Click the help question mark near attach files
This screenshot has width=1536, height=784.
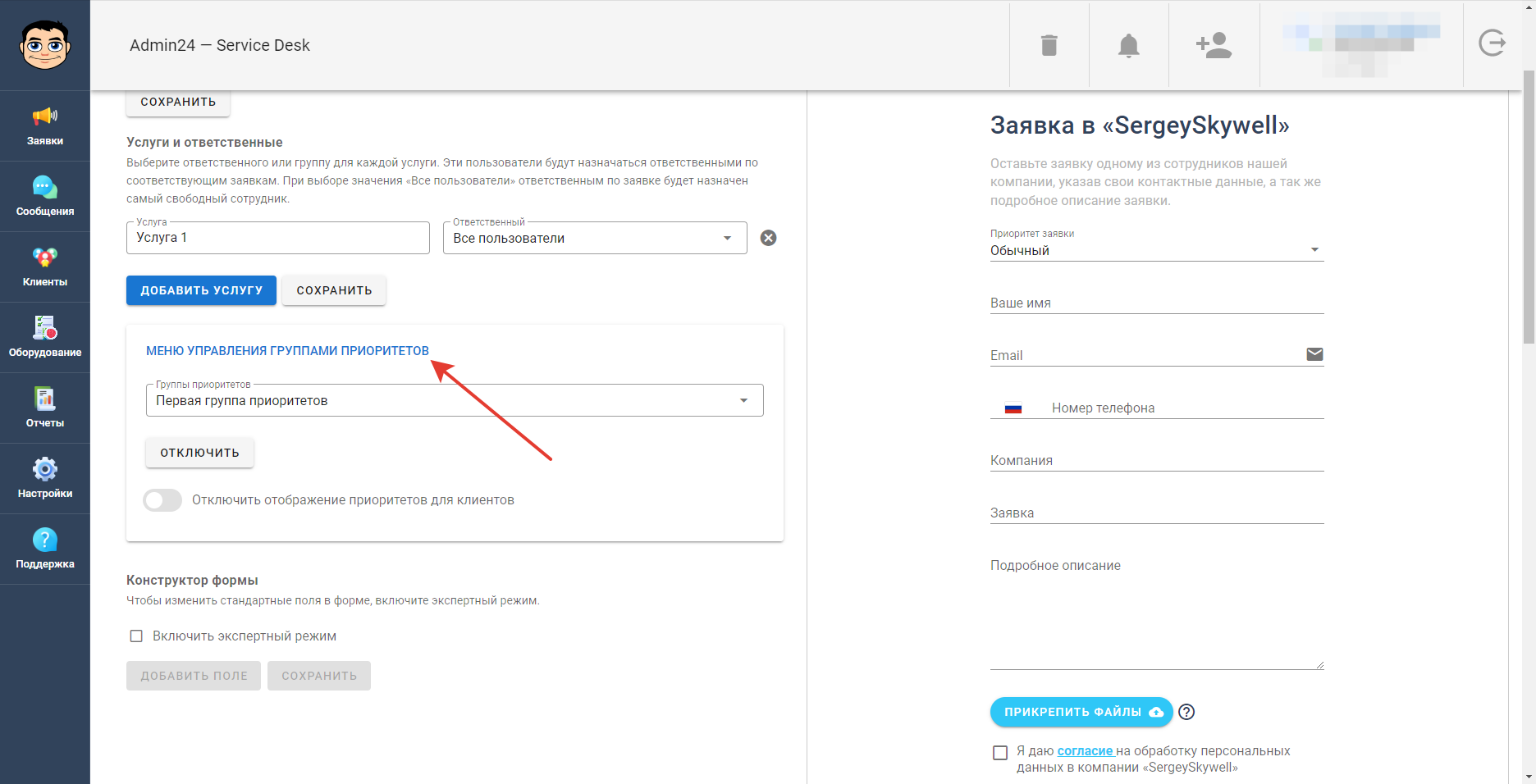click(x=1186, y=712)
